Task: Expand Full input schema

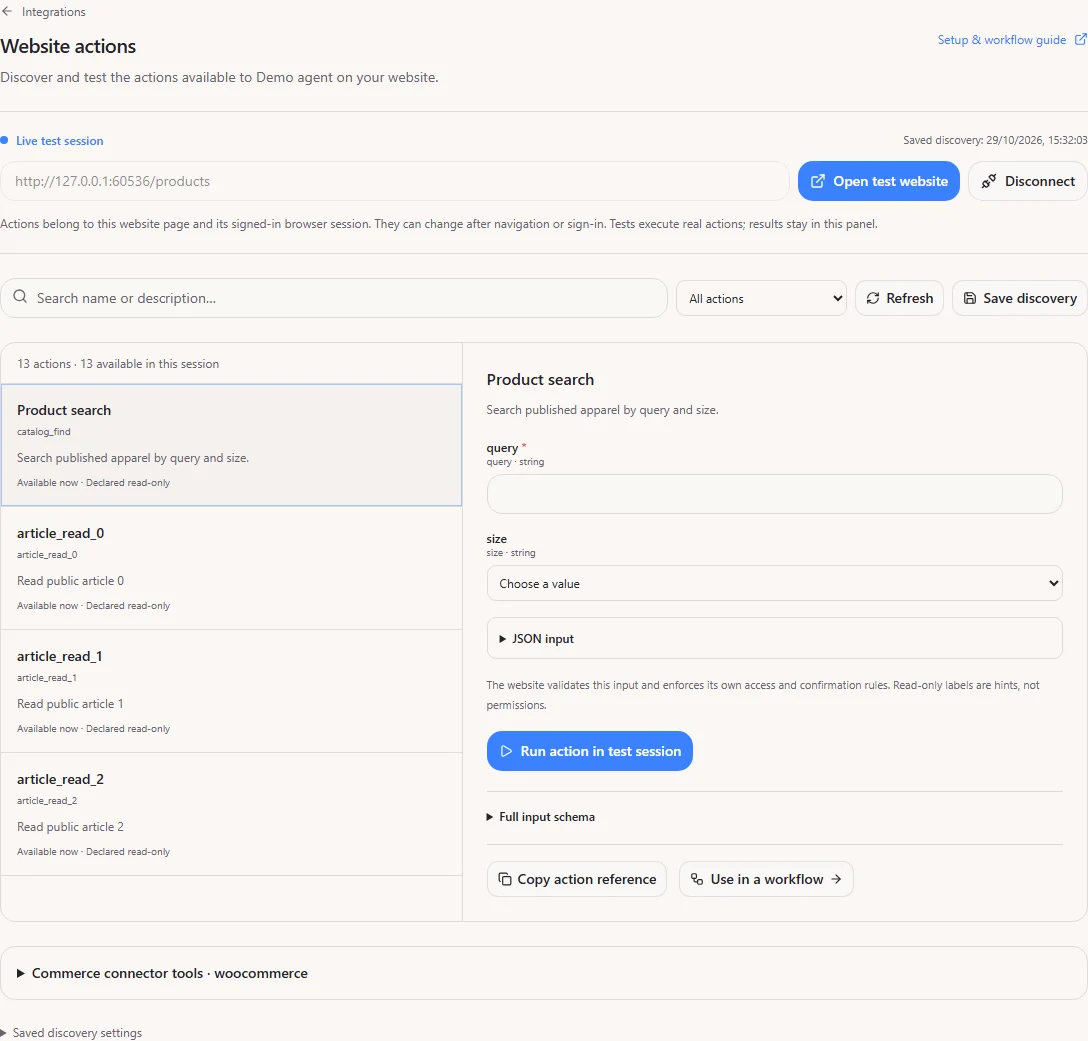Action: click(541, 817)
